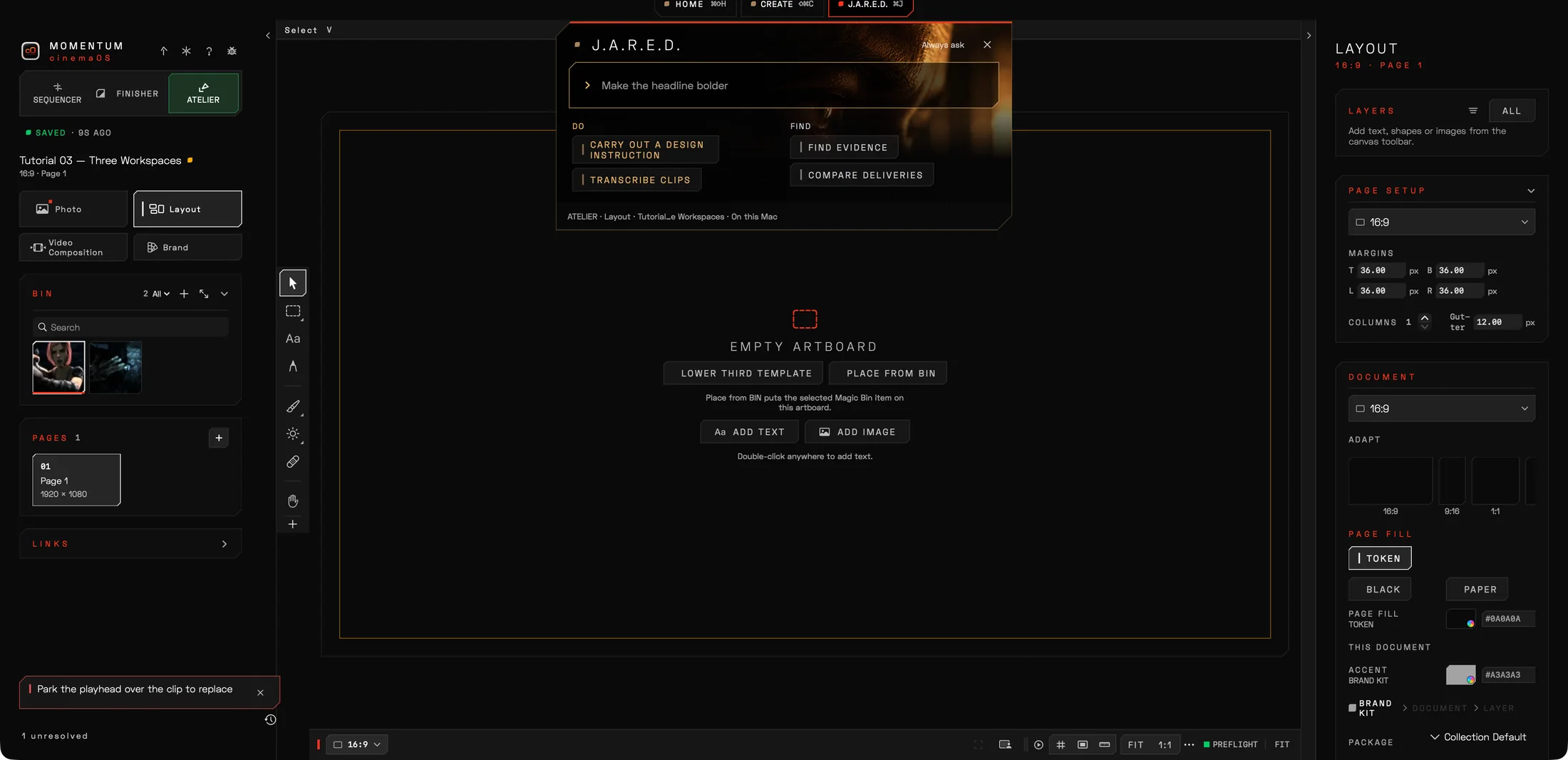Open help via the question mark icon

click(x=209, y=51)
